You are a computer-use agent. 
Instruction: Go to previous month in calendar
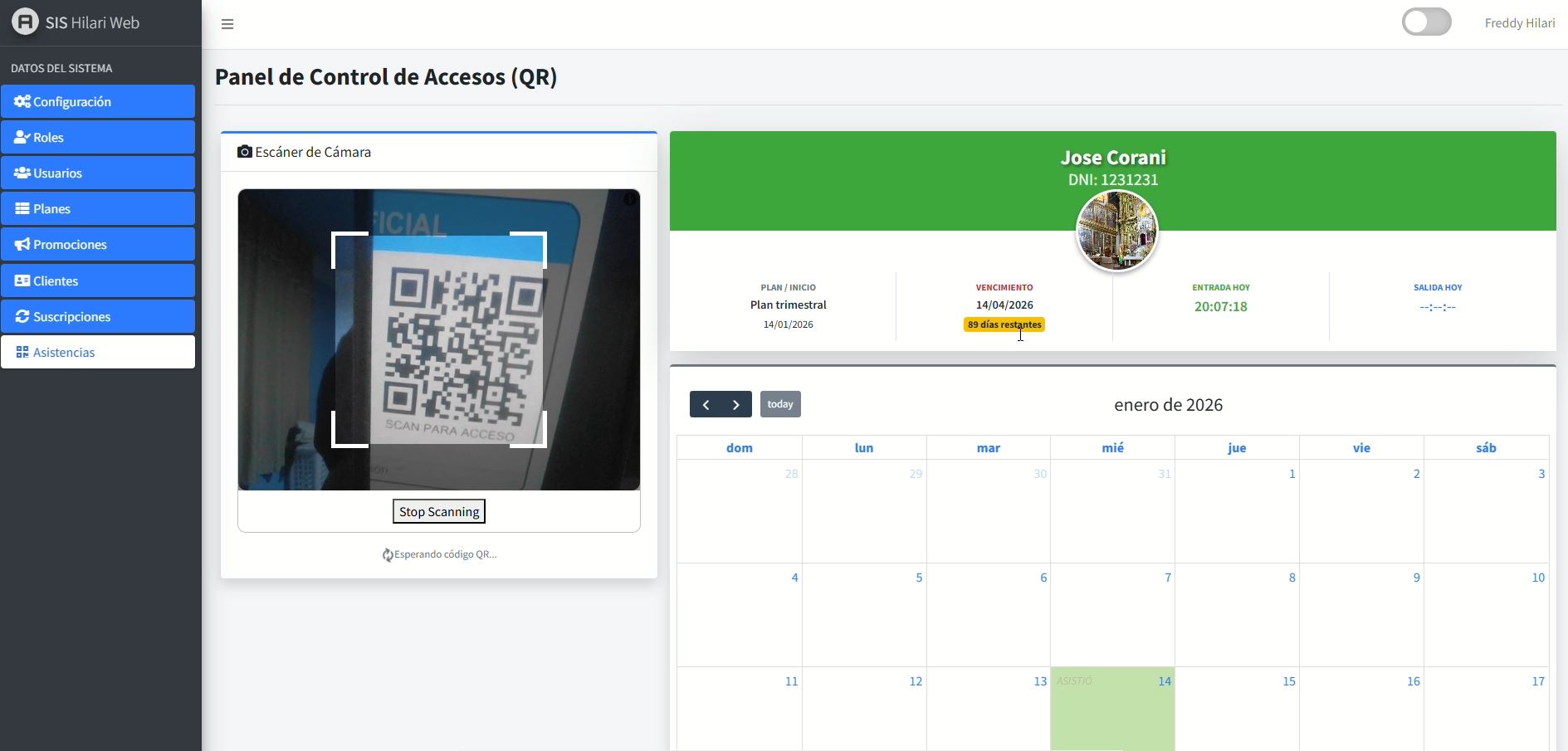tap(706, 404)
